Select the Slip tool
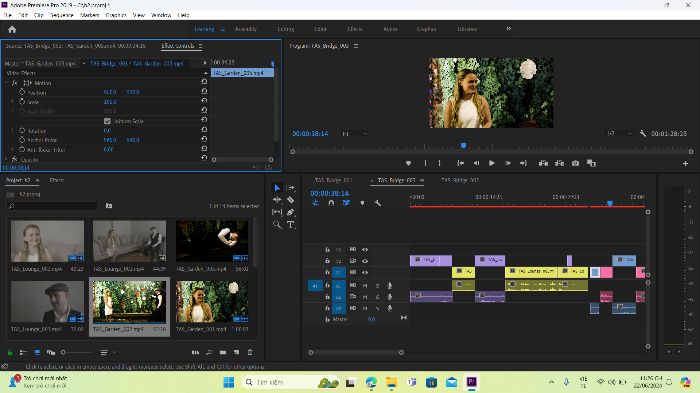 tap(277, 212)
